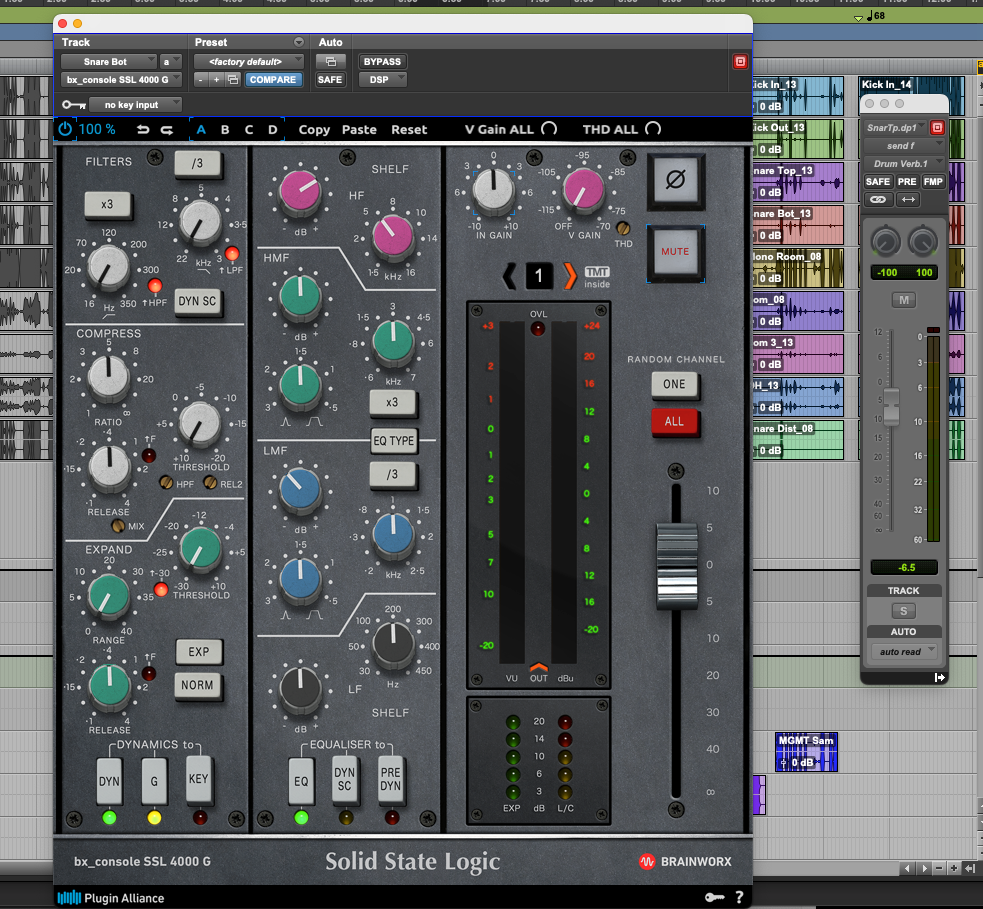
Task: Click the channel number 1 display
Action: tap(539, 276)
